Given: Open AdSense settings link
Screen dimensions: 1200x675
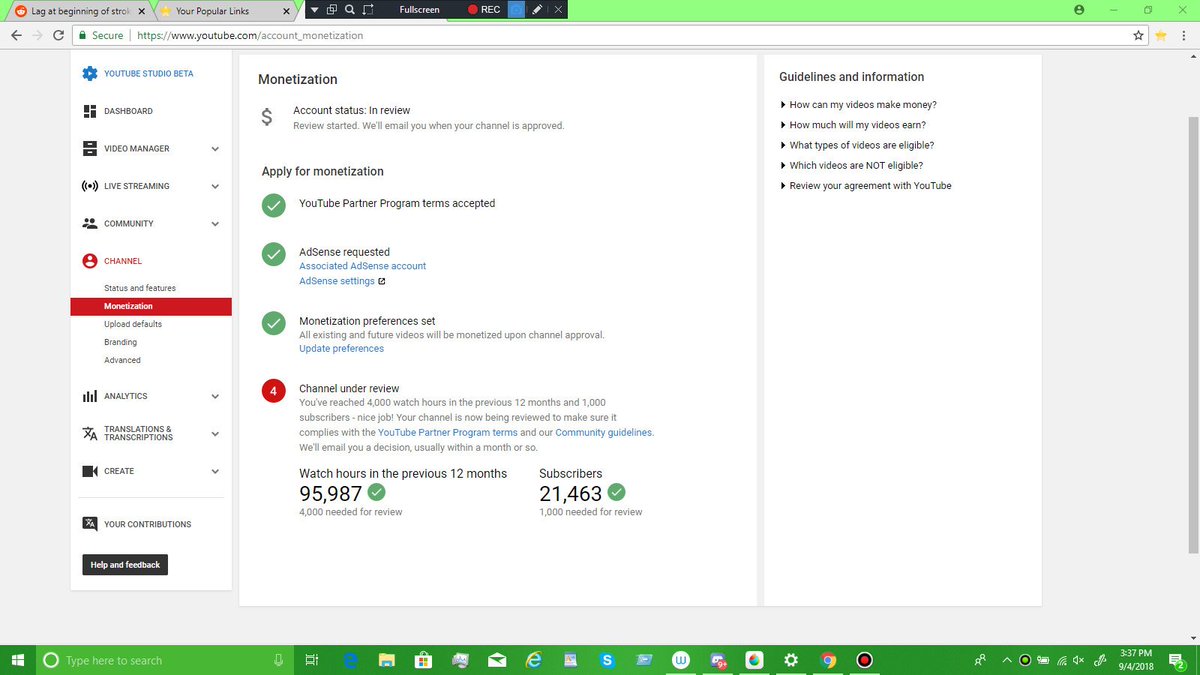Looking at the screenshot, I should coord(337,281).
